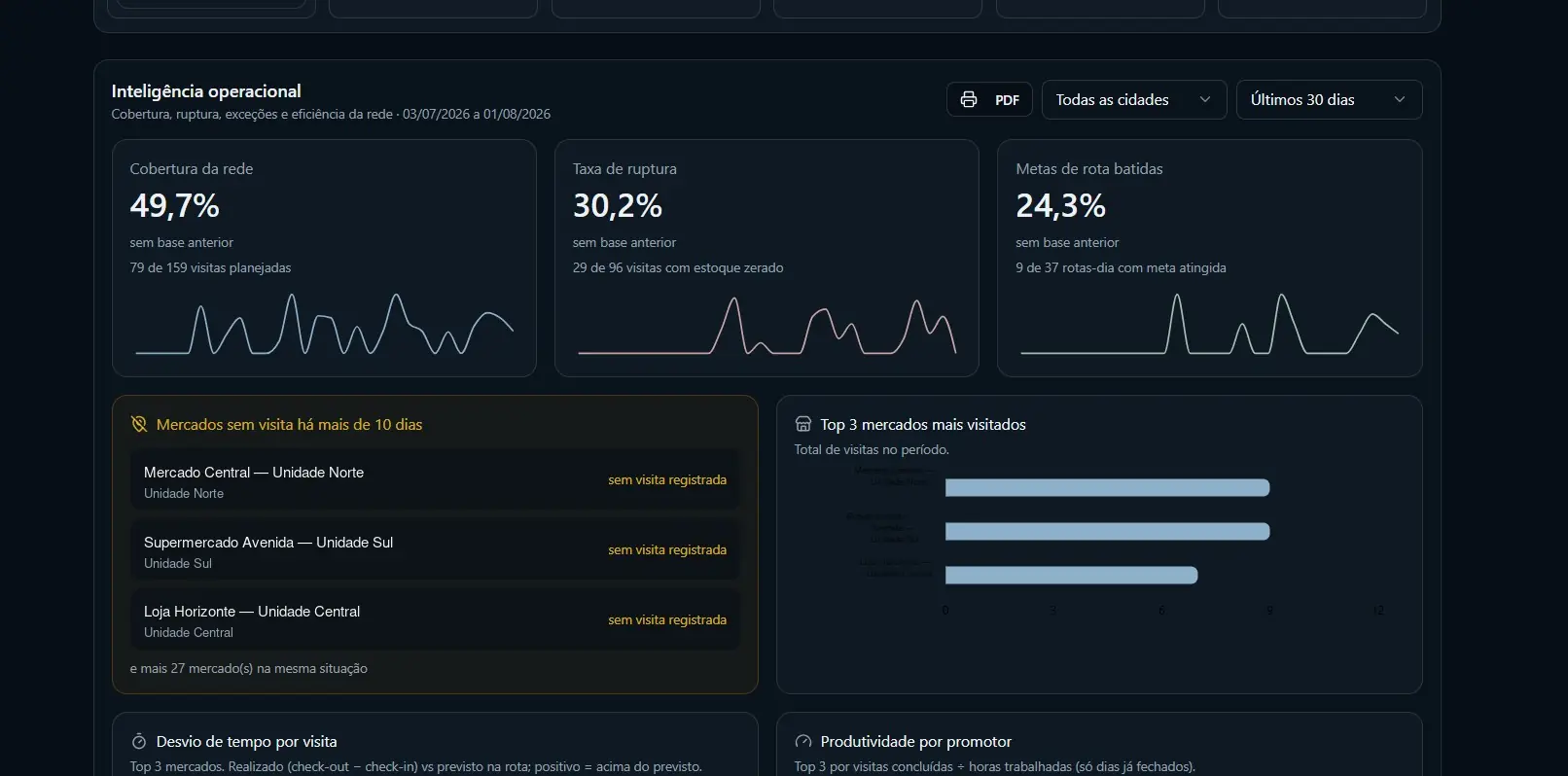Click the date range subtitle 03/07/2026 a 01/08/2026
This screenshot has width=1568, height=776.
(x=477, y=115)
